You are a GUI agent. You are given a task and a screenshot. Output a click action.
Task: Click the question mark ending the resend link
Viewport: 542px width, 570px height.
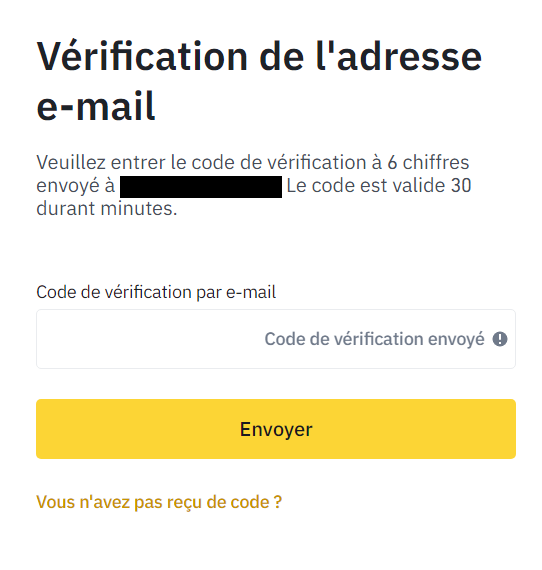[x=278, y=502]
